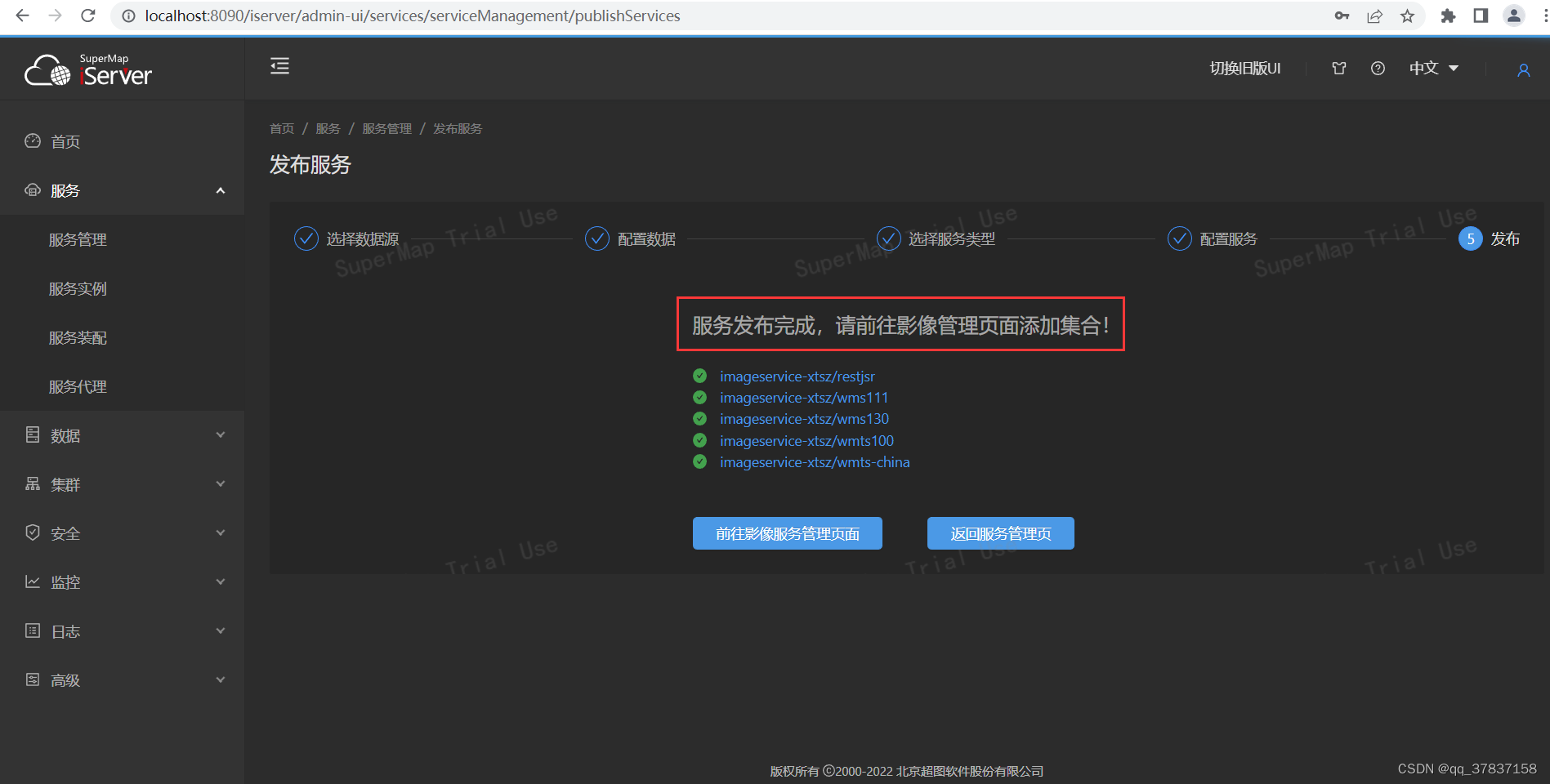This screenshot has height=784, width=1550.
Task: Click the copyright footer text
Action: tap(906, 771)
